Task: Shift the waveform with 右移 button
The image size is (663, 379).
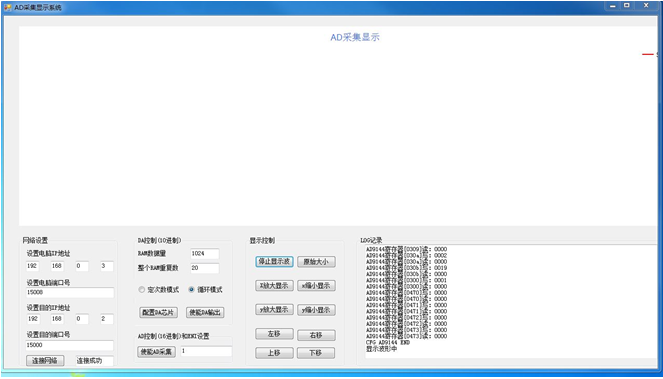Action: 316,335
